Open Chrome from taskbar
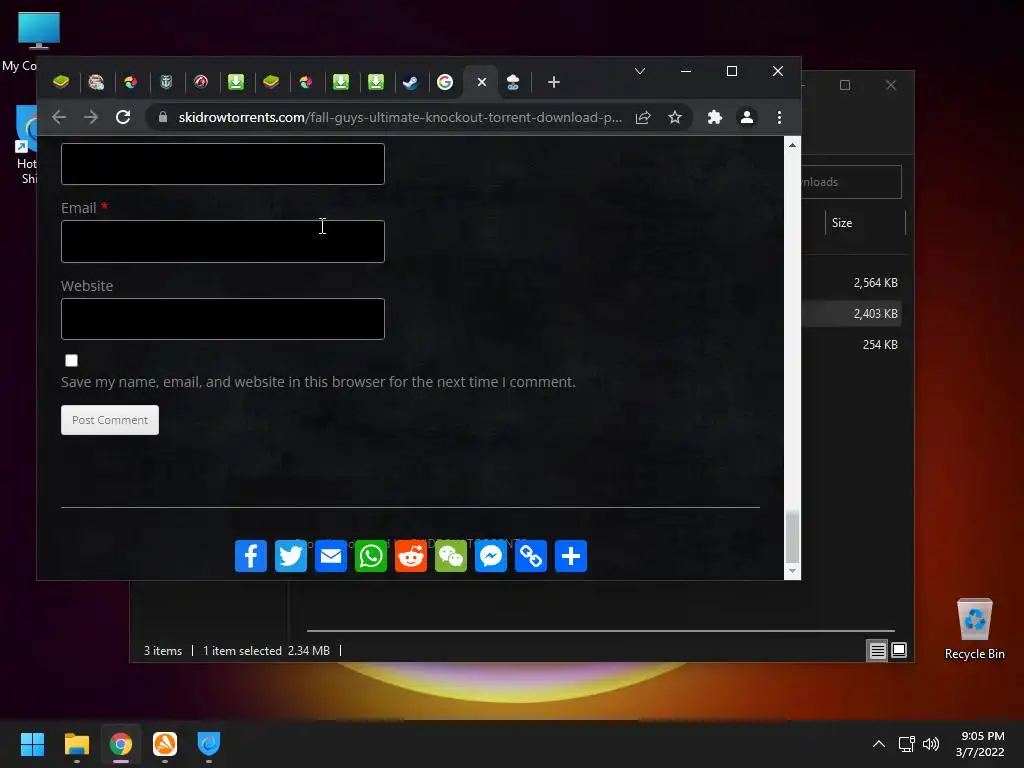This screenshot has height=768, width=1024. coord(121,744)
